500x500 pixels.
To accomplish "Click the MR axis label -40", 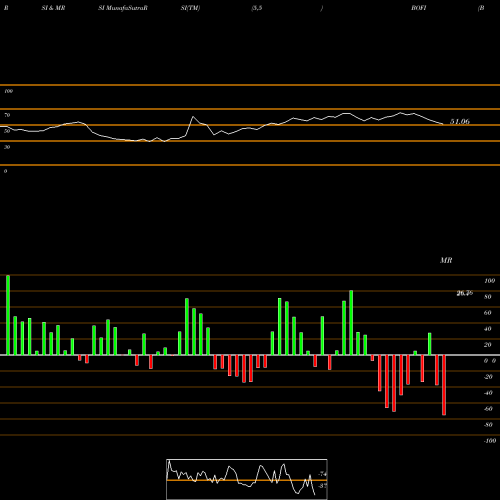I will click(x=488, y=393).
